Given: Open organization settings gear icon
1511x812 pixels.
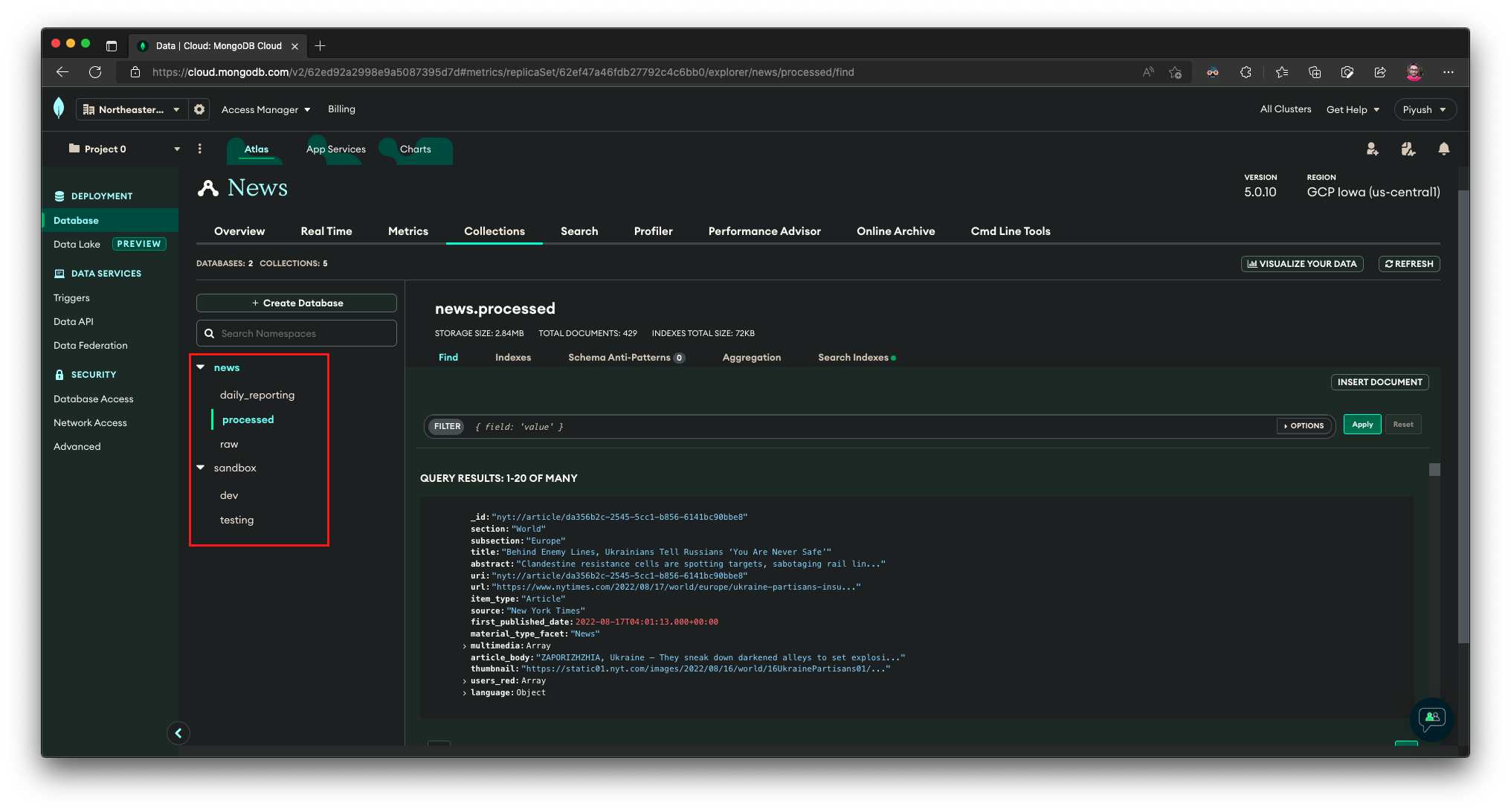Looking at the screenshot, I should click(x=199, y=109).
